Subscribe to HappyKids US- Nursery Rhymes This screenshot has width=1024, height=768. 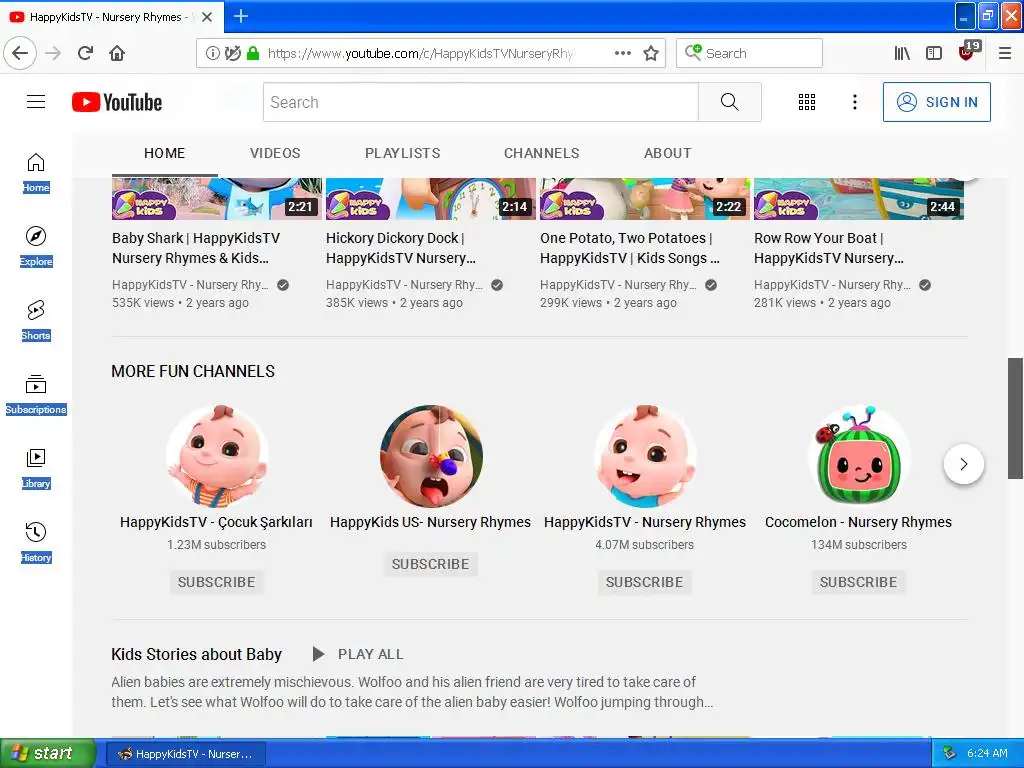430,564
